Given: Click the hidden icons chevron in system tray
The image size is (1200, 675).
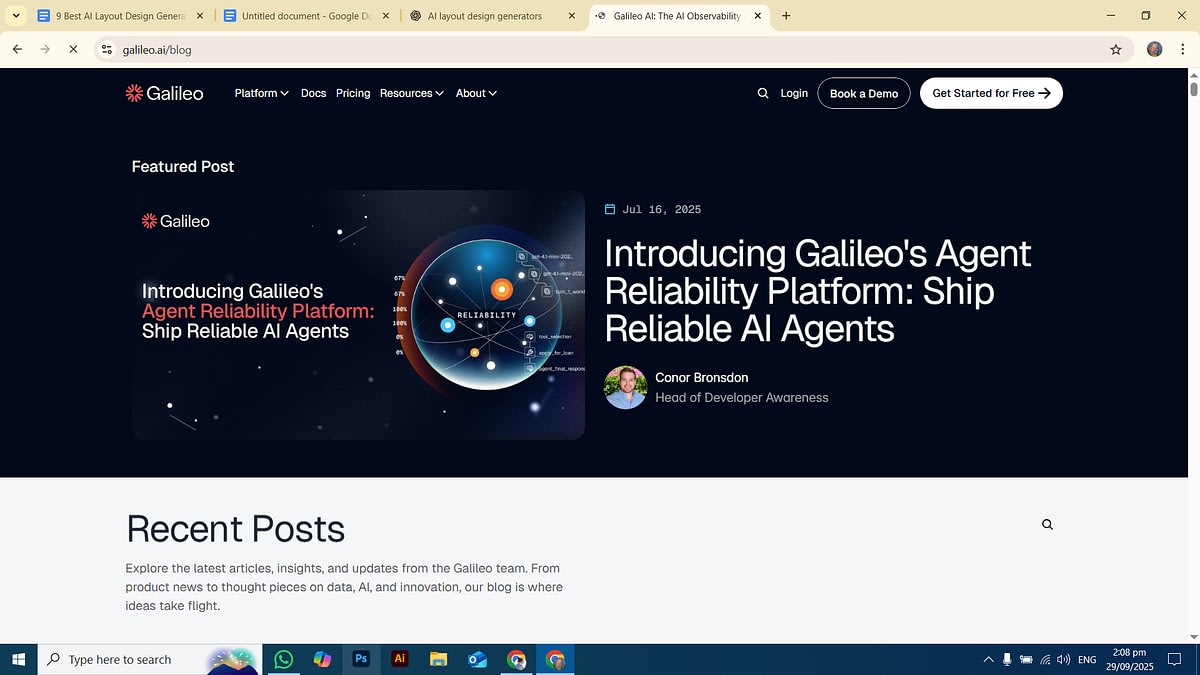Looking at the screenshot, I should 988,659.
